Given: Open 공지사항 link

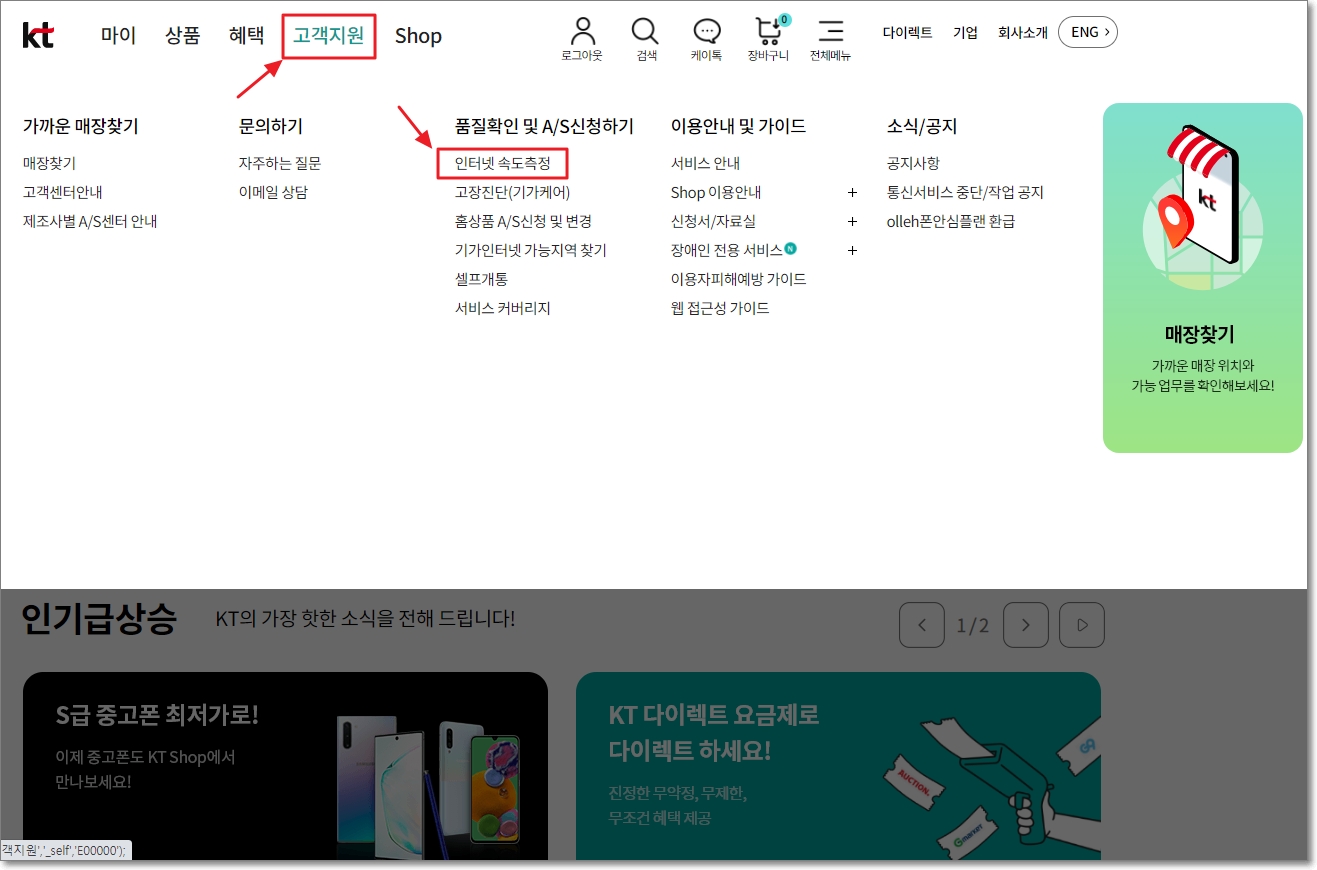Looking at the screenshot, I should point(913,163).
